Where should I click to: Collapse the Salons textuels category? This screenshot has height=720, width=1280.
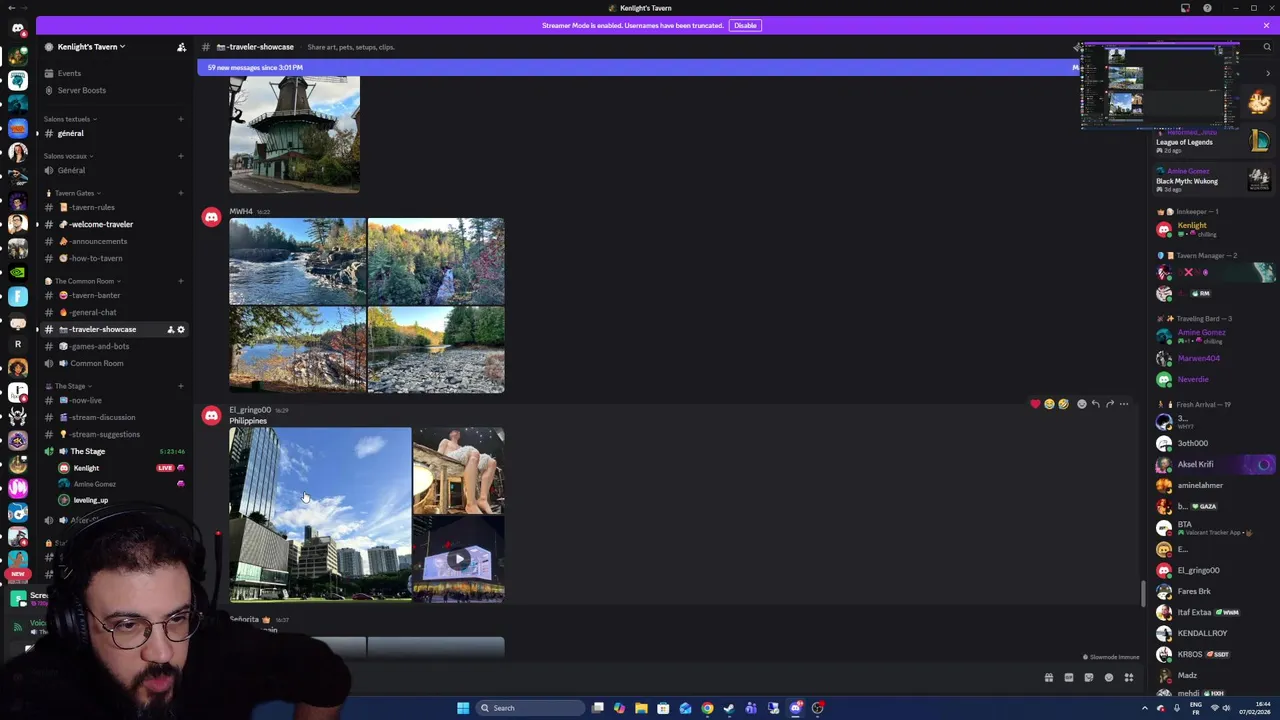pyautogui.click(x=70, y=119)
